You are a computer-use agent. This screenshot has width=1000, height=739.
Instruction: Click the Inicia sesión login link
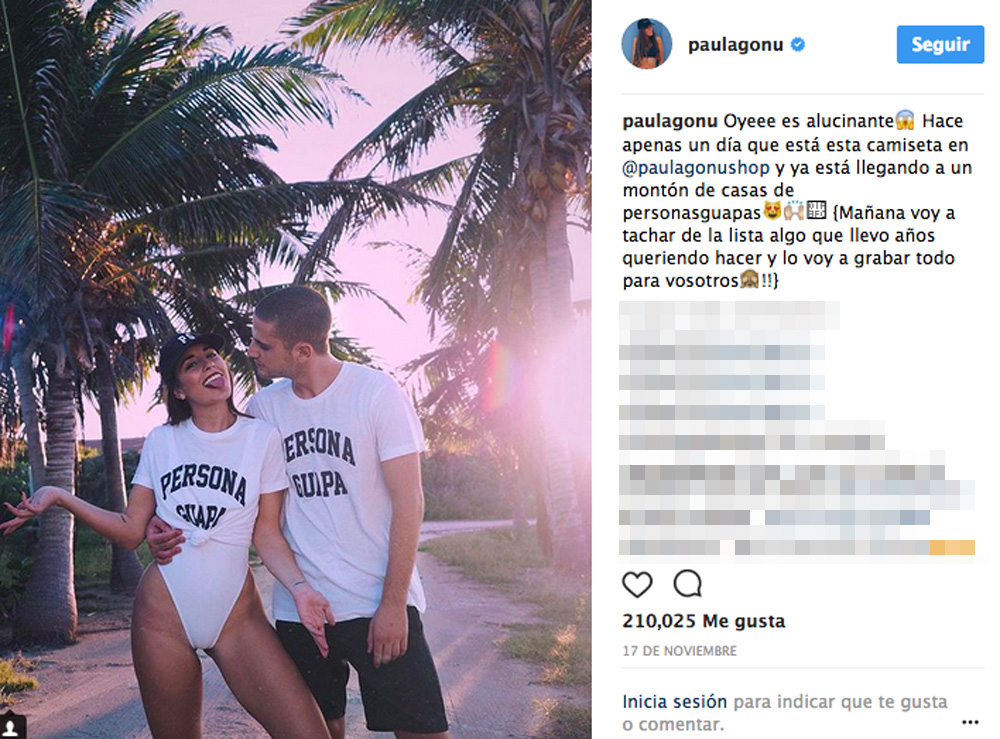(675, 701)
